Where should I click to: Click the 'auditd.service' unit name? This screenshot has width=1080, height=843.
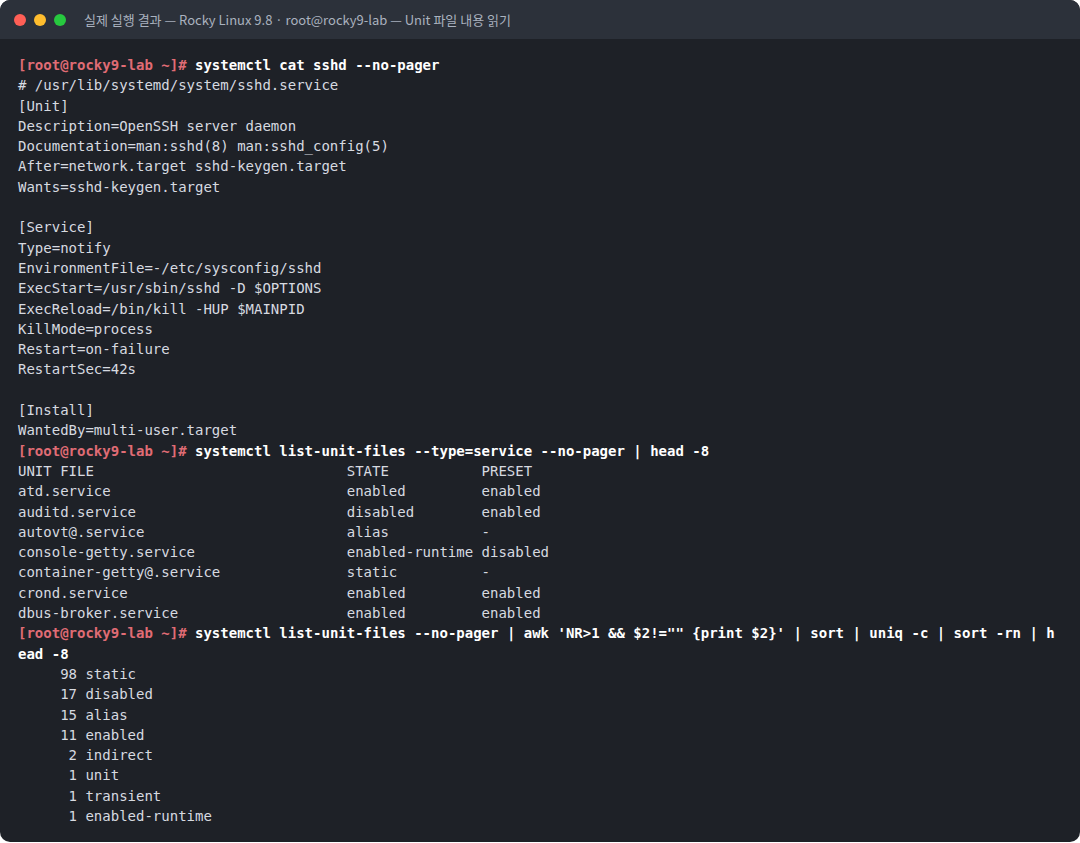point(76,512)
